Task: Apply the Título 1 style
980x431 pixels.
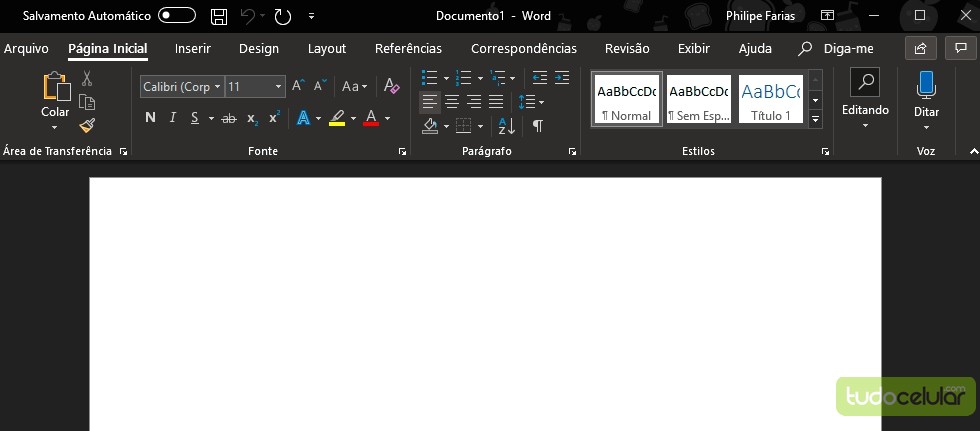Action: 770,99
